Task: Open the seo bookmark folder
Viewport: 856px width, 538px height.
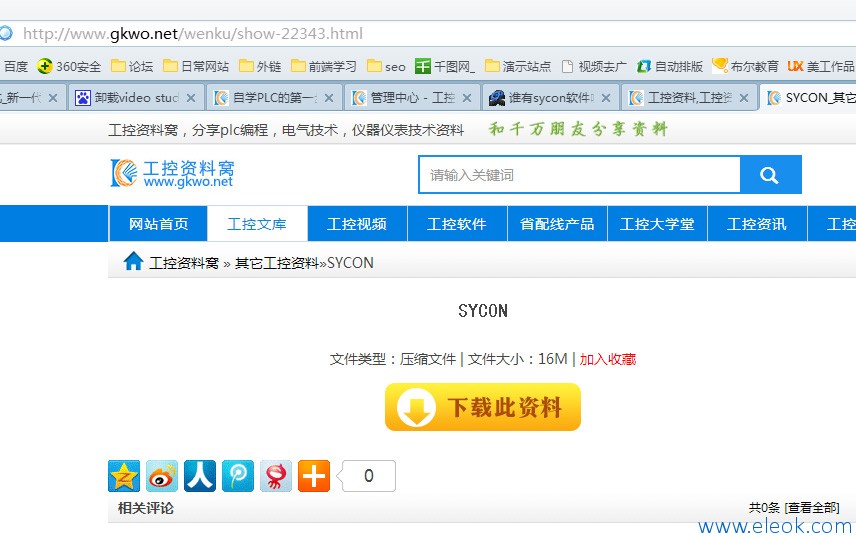Action: click(387, 67)
